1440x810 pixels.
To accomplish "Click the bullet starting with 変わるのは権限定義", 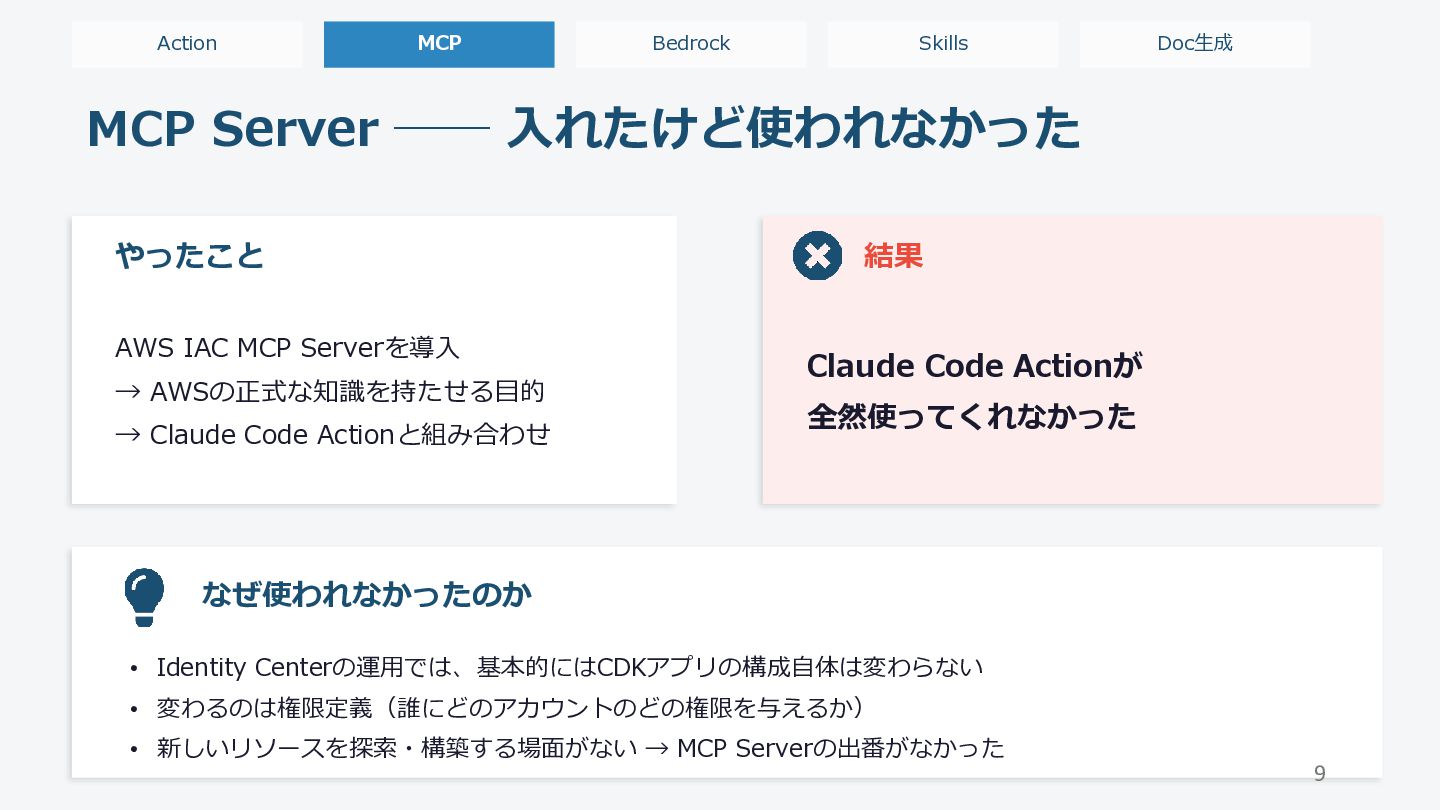I will coord(511,708).
